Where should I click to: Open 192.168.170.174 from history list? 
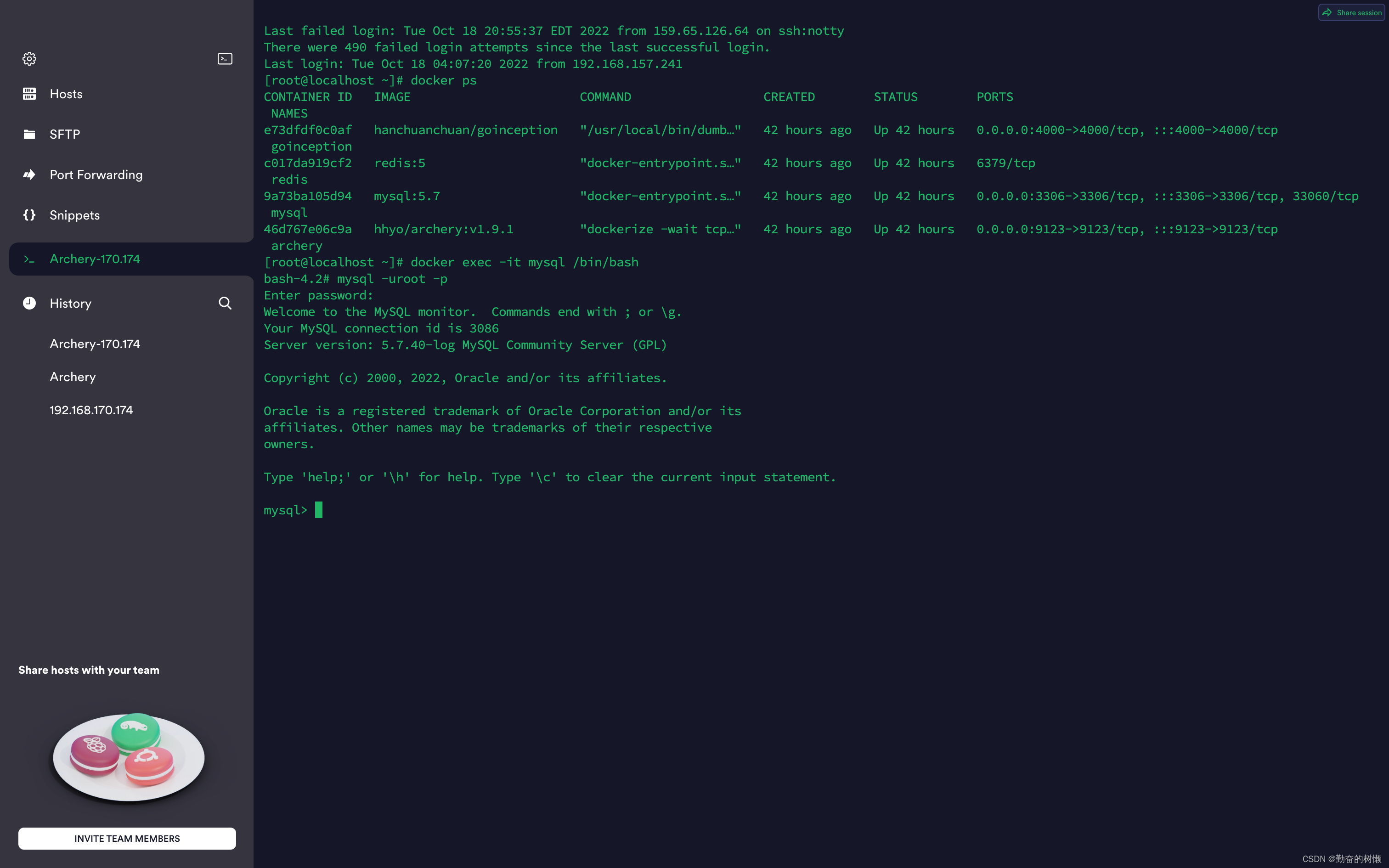91,410
